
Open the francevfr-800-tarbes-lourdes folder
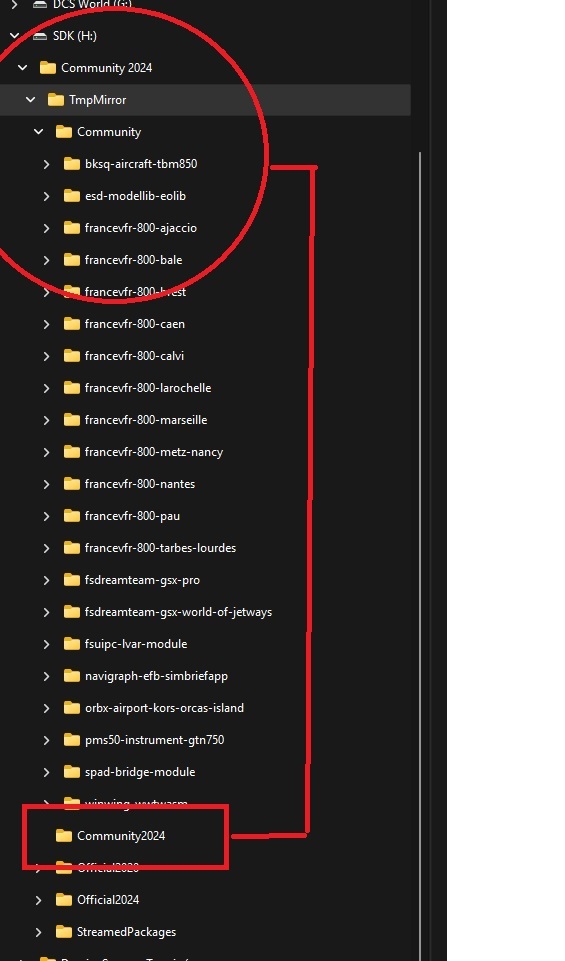(160, 548)
